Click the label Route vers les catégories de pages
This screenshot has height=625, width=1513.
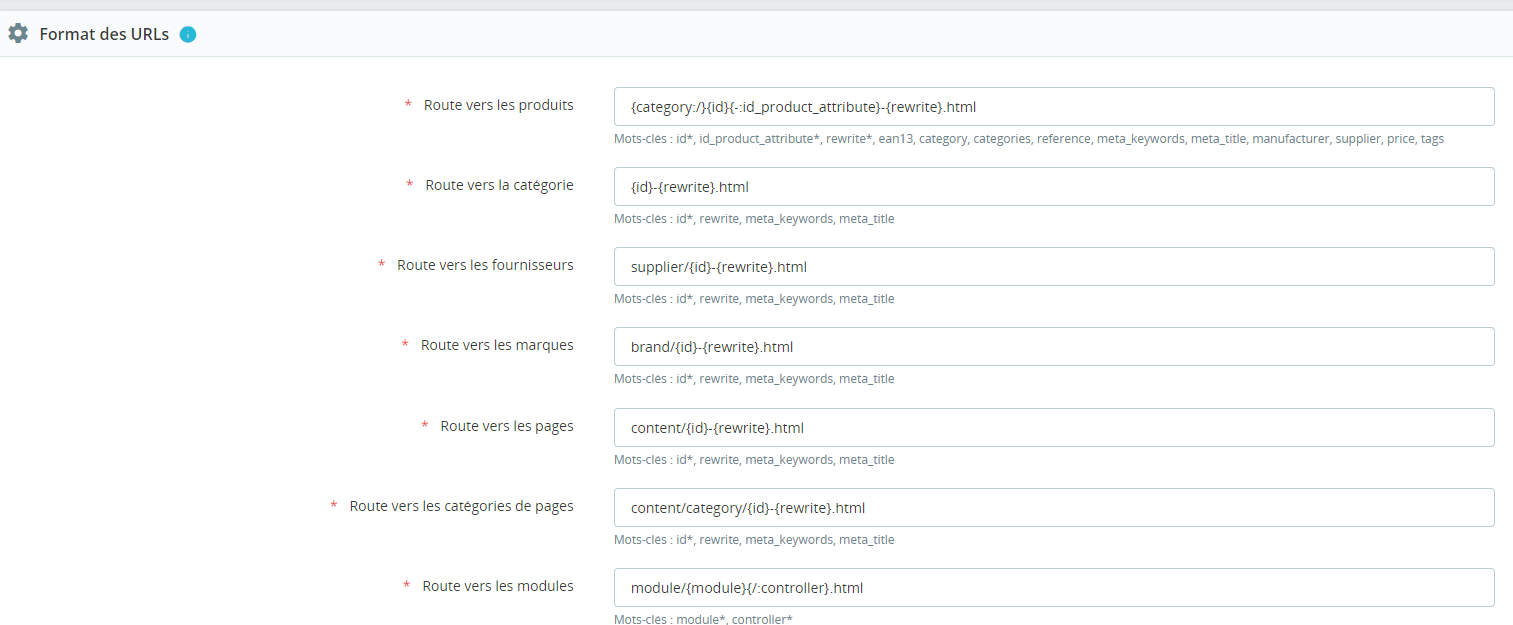click(461, 506)
